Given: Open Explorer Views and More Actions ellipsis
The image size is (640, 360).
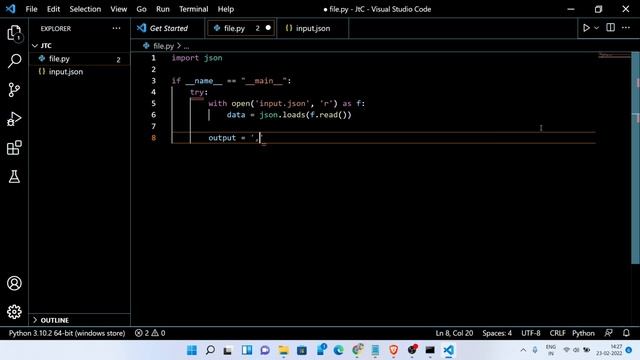Looking at the screenshot, I should coord(116,28).
